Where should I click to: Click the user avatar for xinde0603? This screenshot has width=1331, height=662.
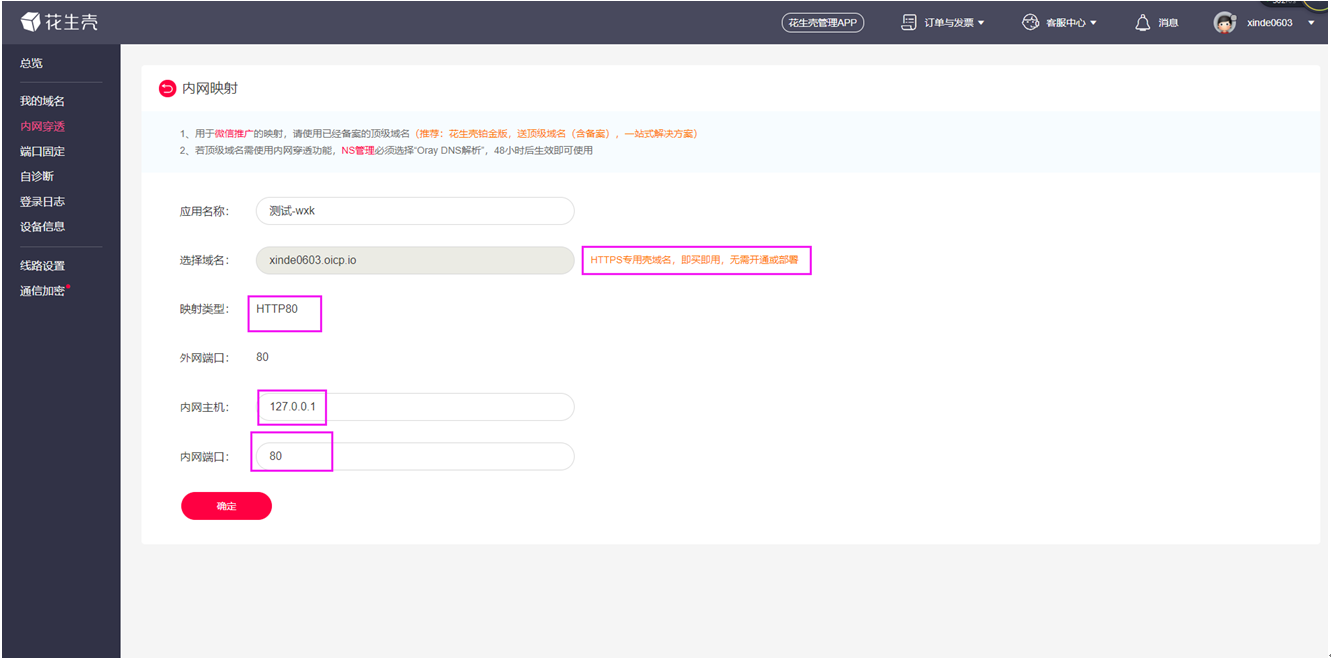click(1225, 22)
